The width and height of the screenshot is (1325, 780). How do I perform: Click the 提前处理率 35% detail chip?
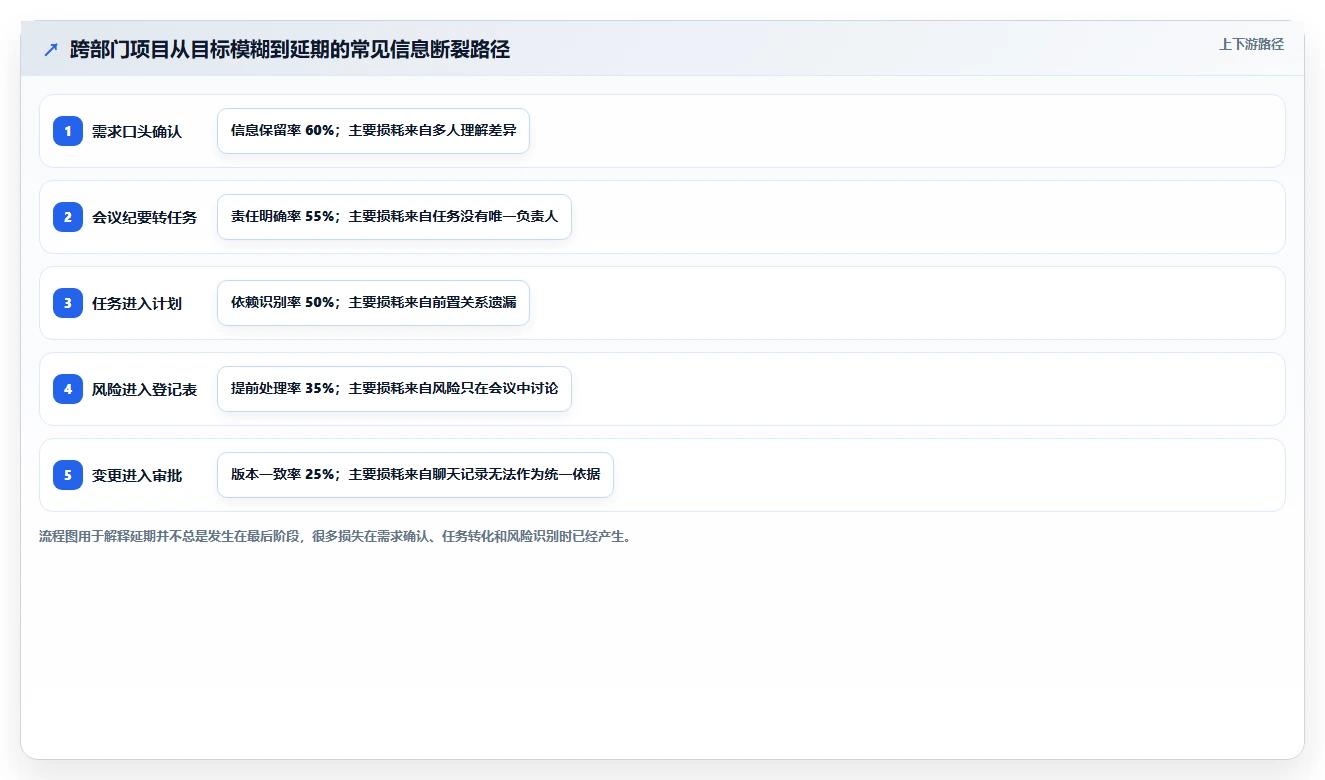394,389
